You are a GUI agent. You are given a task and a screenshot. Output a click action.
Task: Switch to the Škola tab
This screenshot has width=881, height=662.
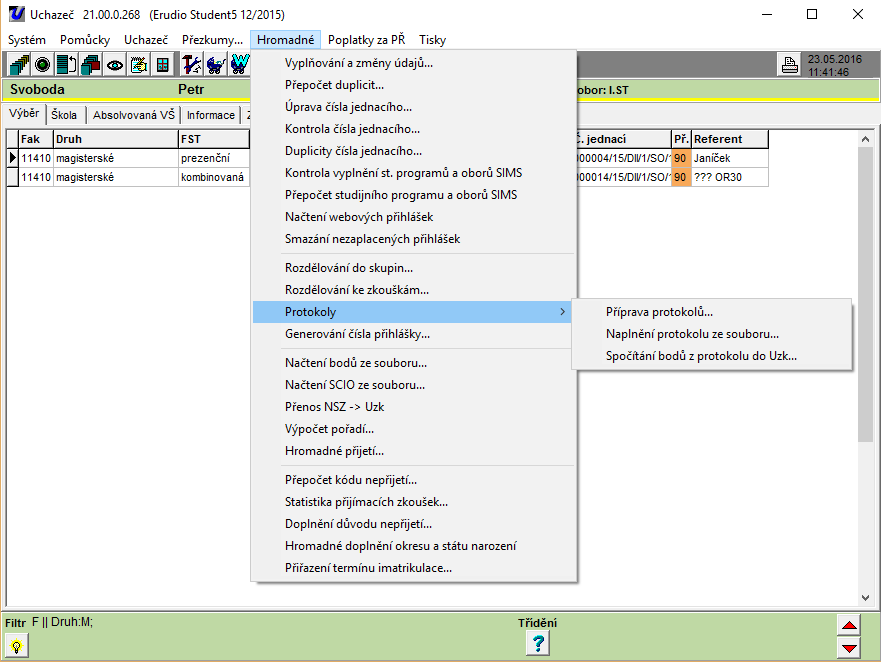[64, 115]
